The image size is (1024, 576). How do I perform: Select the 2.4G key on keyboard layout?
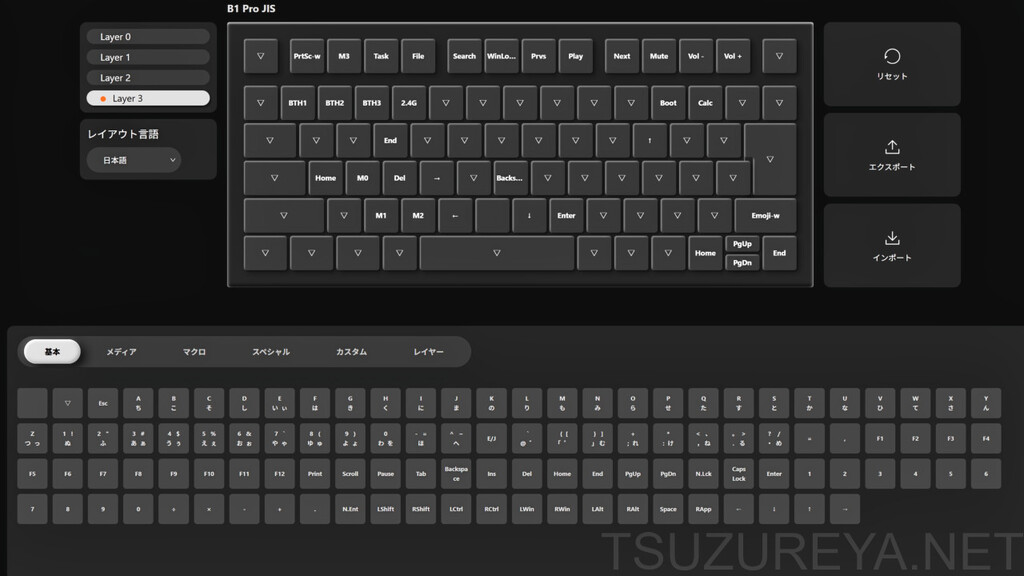pos(409,103)
